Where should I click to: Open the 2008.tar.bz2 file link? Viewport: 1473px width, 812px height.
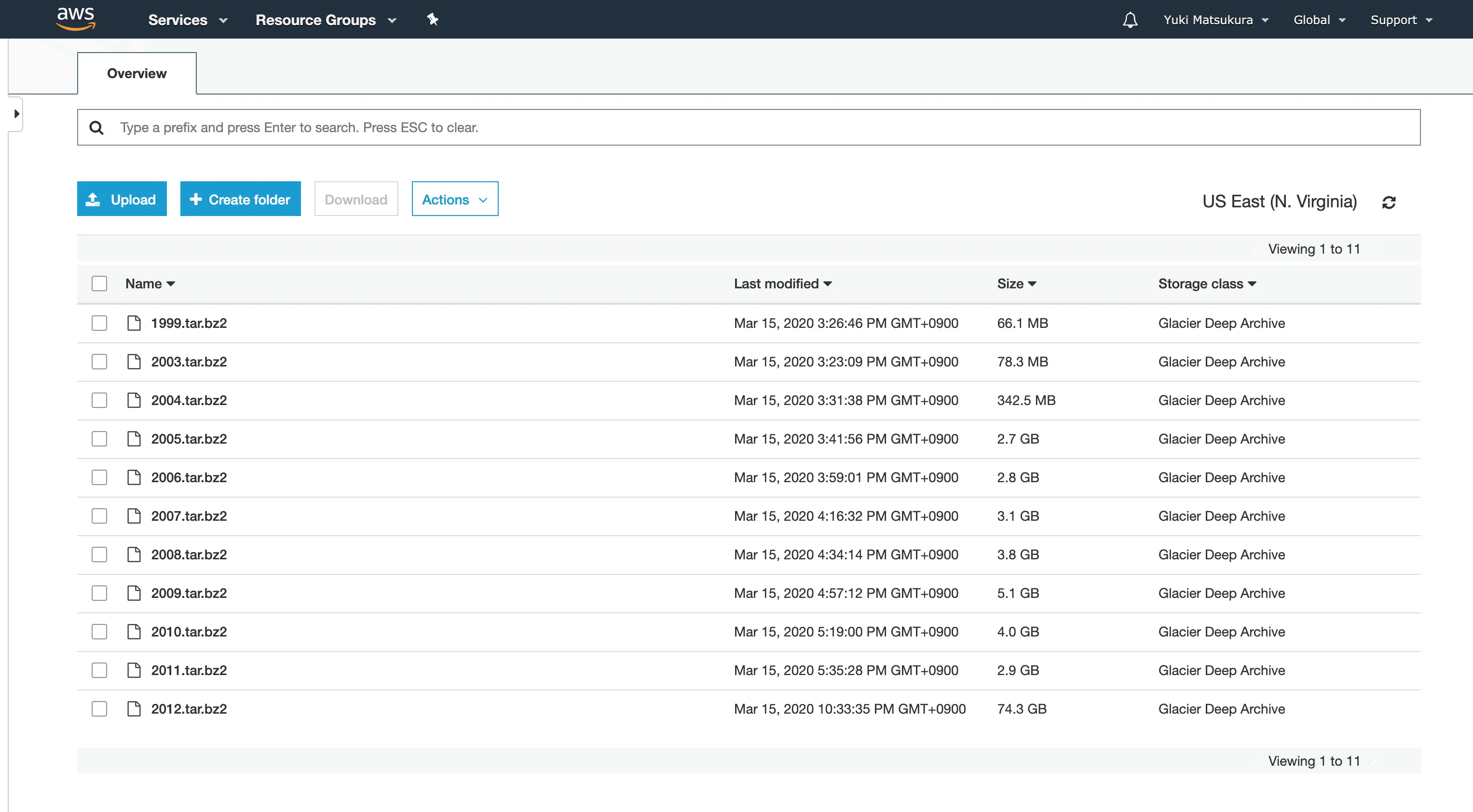click(189, 555)
